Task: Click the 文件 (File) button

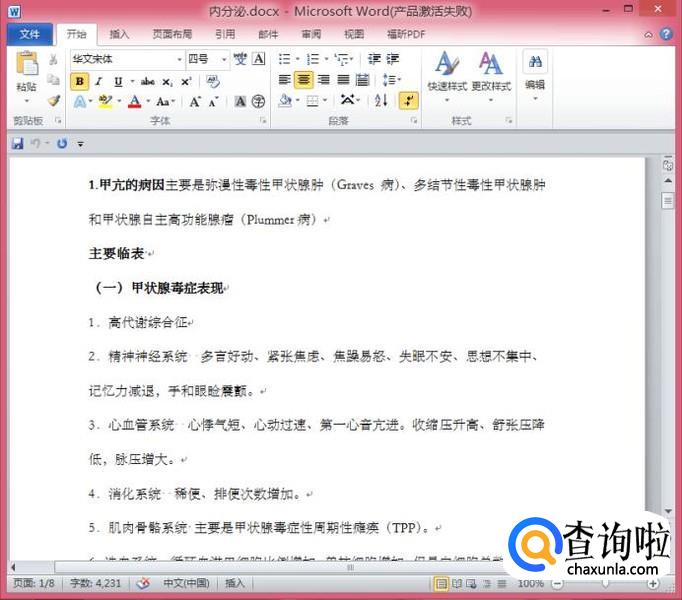Action: pos(30,34)
